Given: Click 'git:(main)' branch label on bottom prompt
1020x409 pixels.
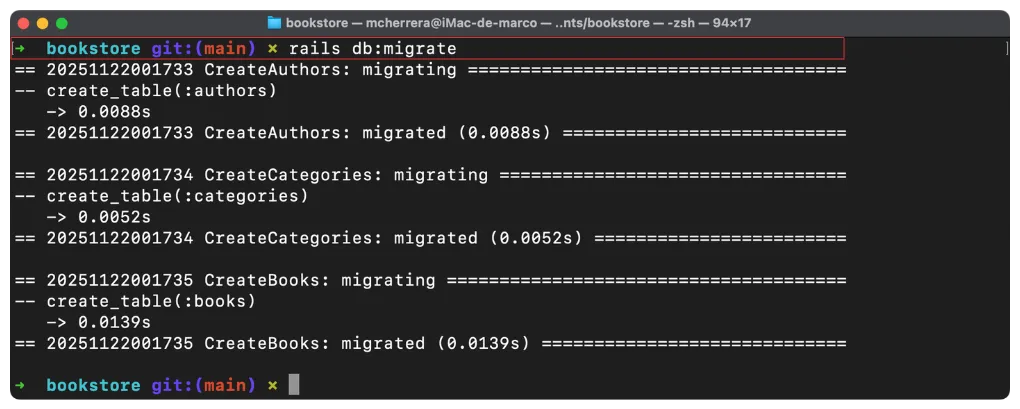Looking at the screenshot, I should click(x=204, y=385).
